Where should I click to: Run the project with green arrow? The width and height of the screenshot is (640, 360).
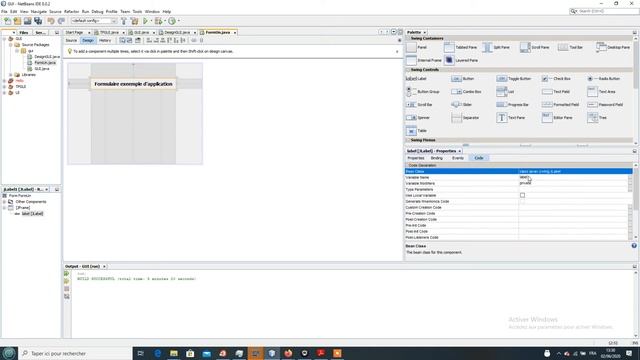[x=145, y=21]
